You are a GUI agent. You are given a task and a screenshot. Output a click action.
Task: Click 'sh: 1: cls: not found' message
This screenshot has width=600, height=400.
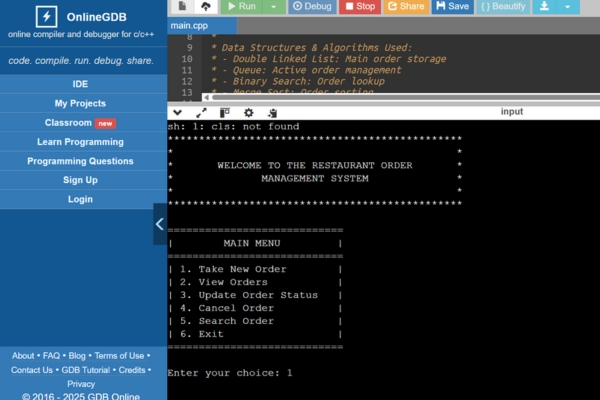coord(233,127)
